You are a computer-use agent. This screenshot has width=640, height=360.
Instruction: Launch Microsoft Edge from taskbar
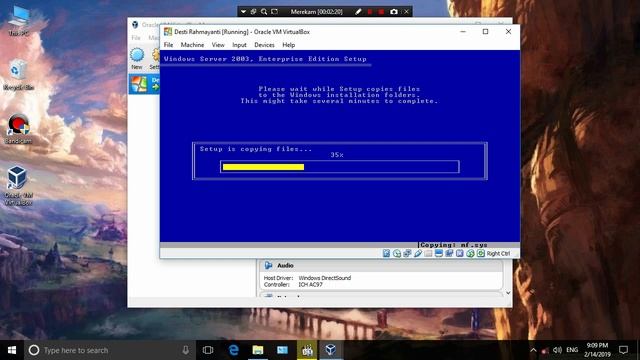tap(233, 350)
